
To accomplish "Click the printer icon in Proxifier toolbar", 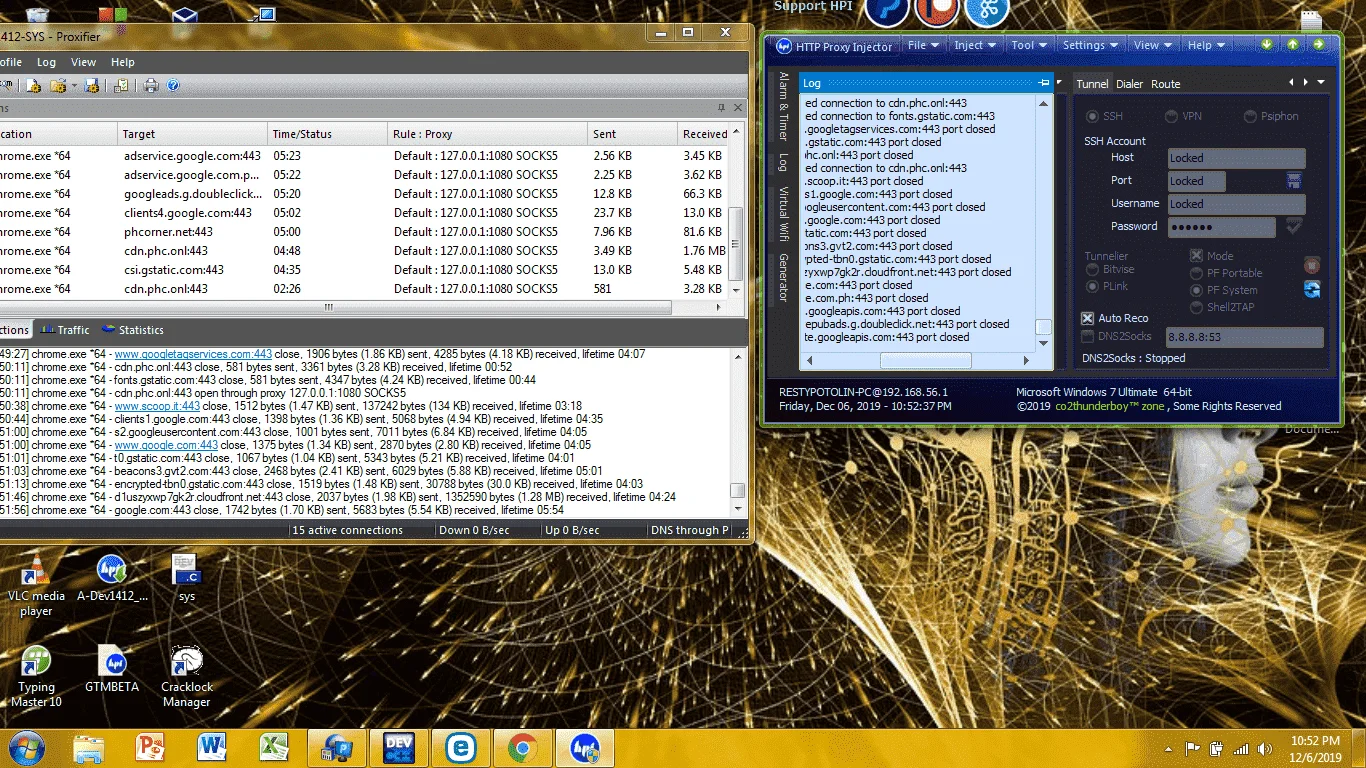I will click(151, 86).
